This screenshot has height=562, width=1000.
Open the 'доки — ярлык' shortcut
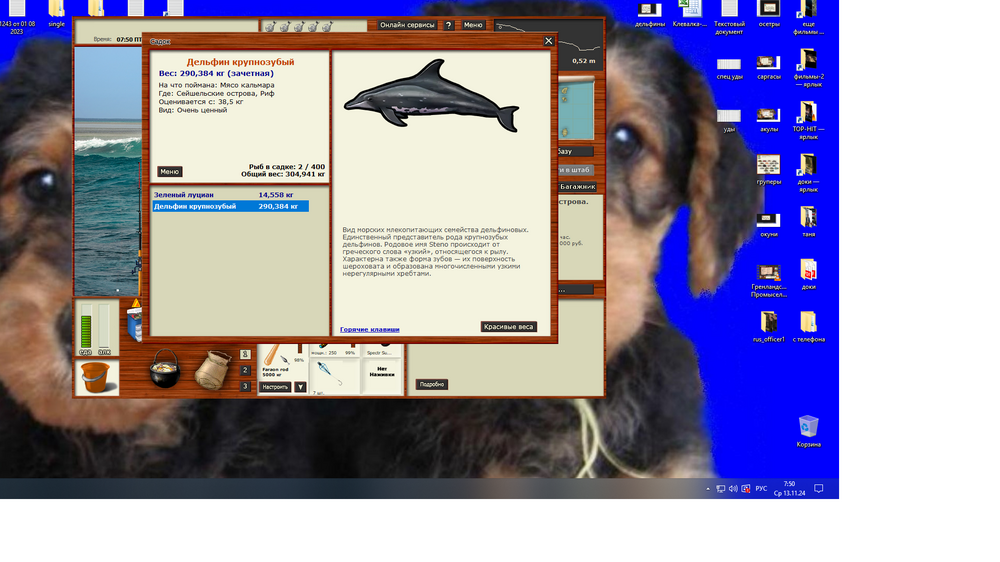pyautogui.click(x=808, y=174)
